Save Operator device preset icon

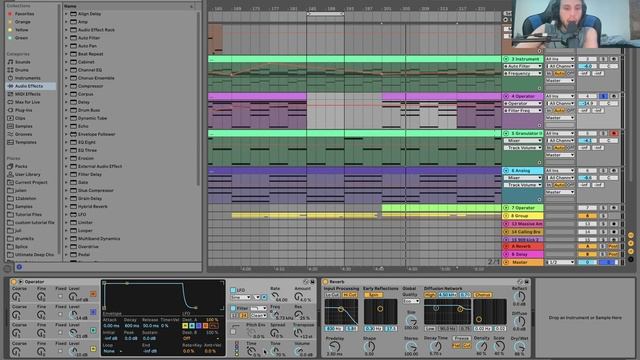[x=313, y=282]
